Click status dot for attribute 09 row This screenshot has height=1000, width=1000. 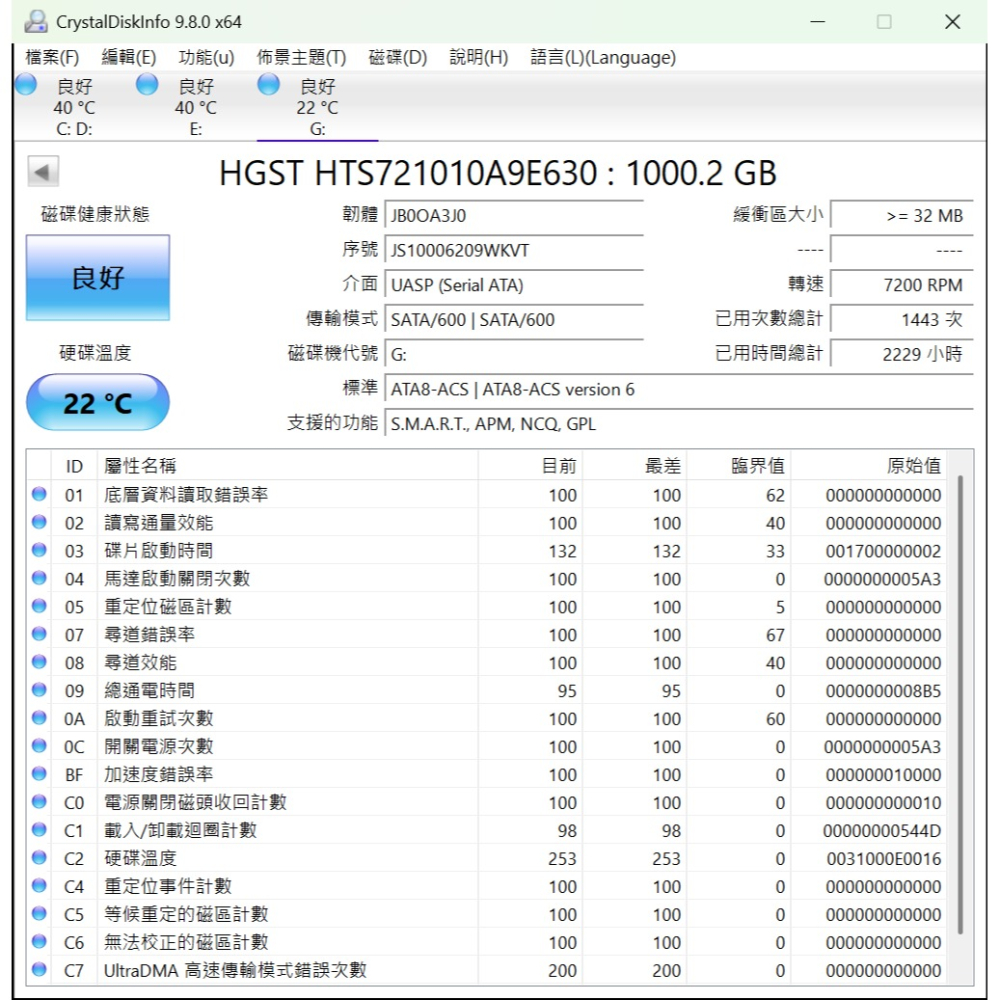point(39,690)
